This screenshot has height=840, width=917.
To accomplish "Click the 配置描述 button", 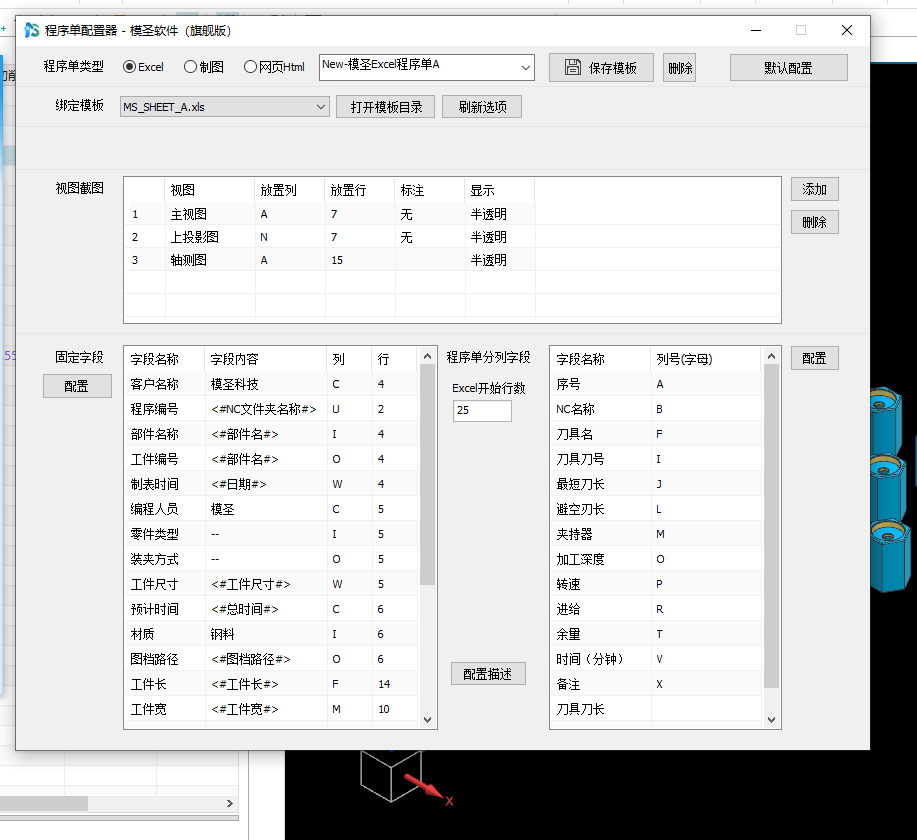I will point(488,674).
